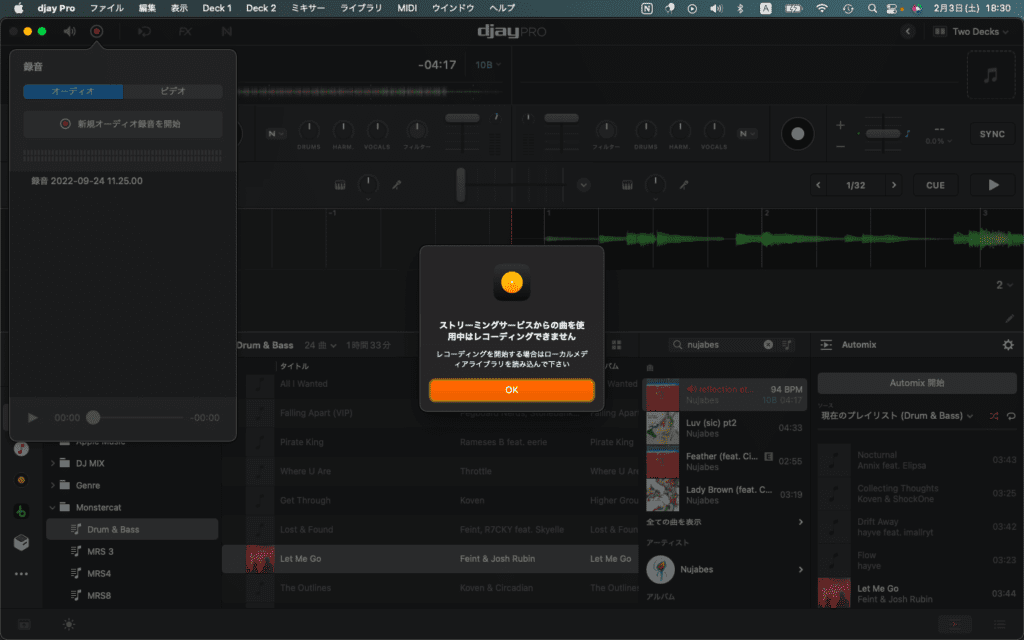Open the 0.0% tempo range dropdown
The image size is (1024, 640).
tap(939, 141)
